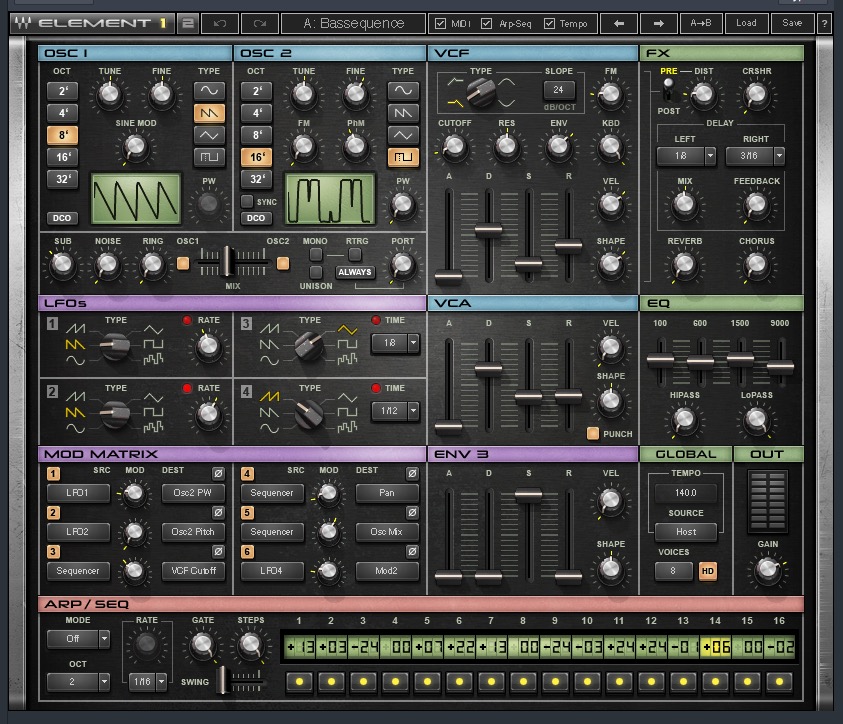Screen dimensions: 843x724
Task: Switch to Element layer 2 tab
Action: 186,23
